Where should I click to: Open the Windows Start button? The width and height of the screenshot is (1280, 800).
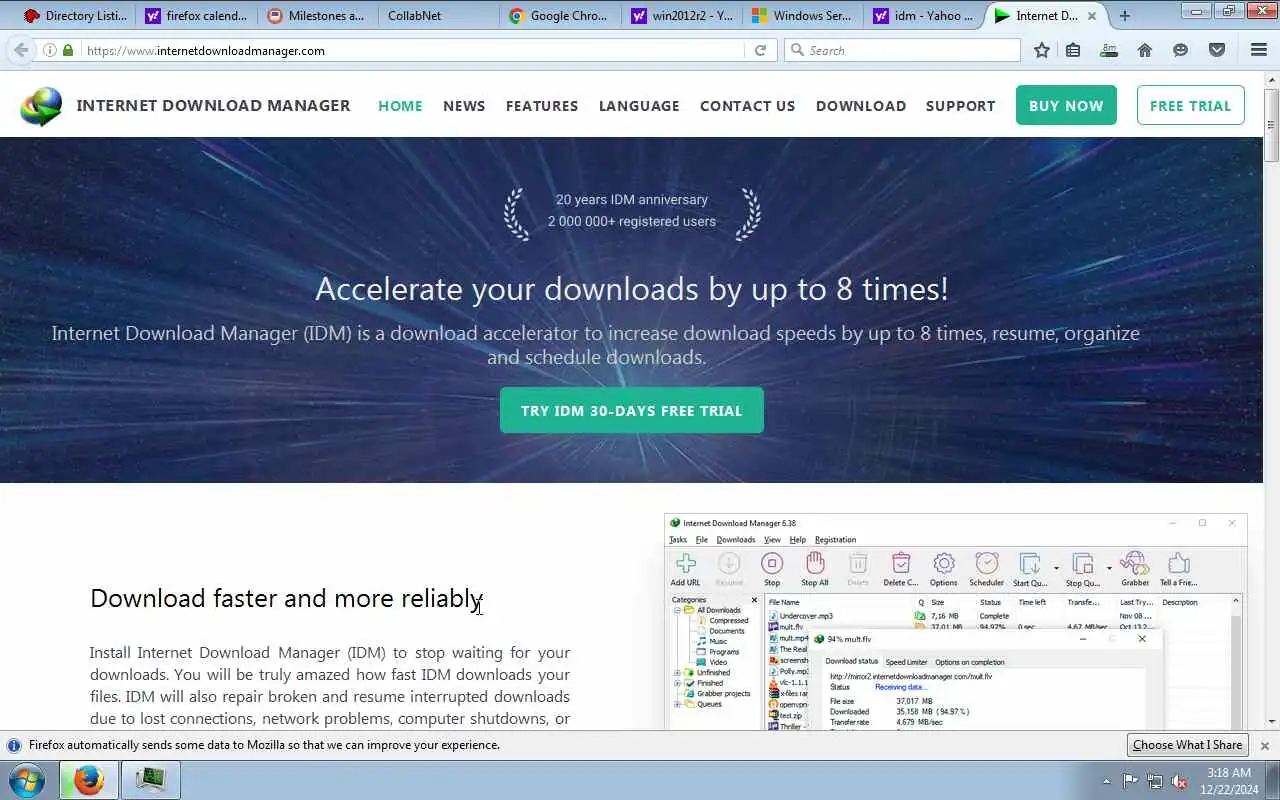pyautogui.click(x=27, y=780)
